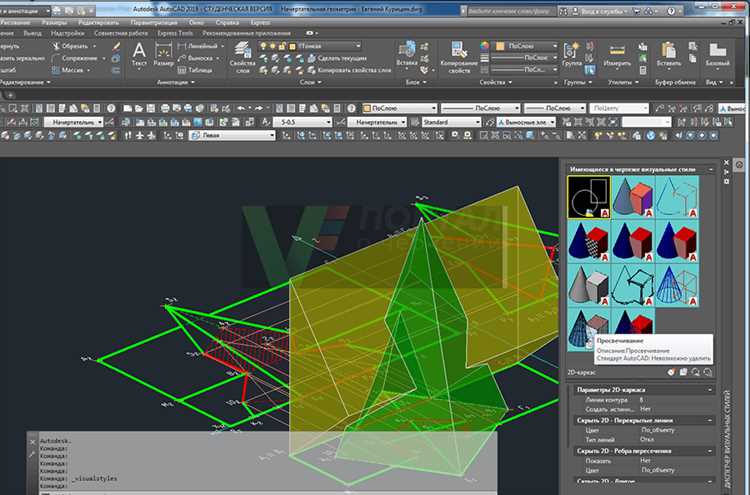Expand the Тонкая layer dropdown
This screenshot has width=750, height=495.
coord(359,46)
